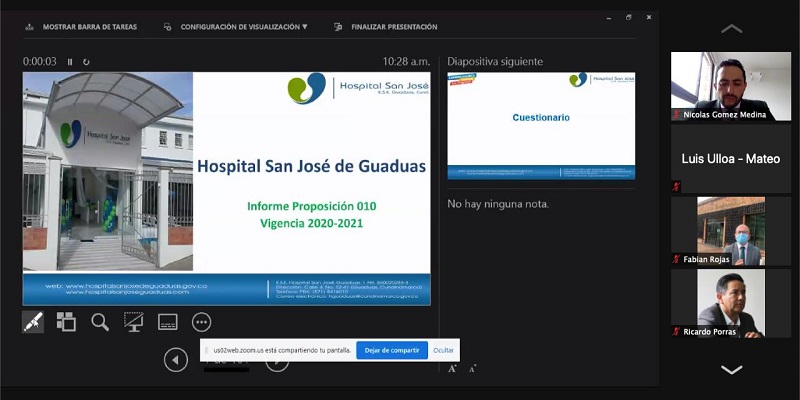
Task: Toggle subtitles button
Action: pyautogui.click(x=168, y=322)
